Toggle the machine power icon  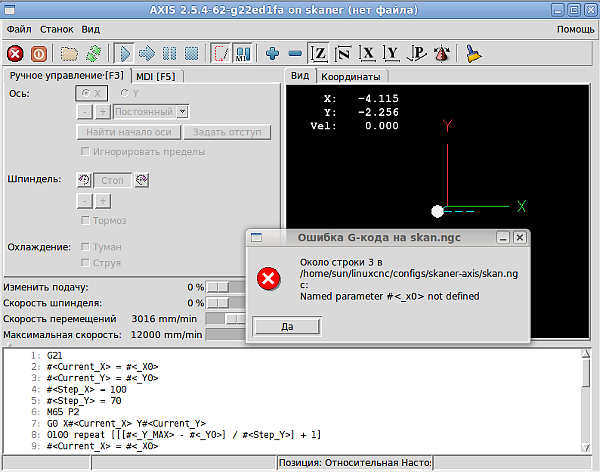[39, 54]
